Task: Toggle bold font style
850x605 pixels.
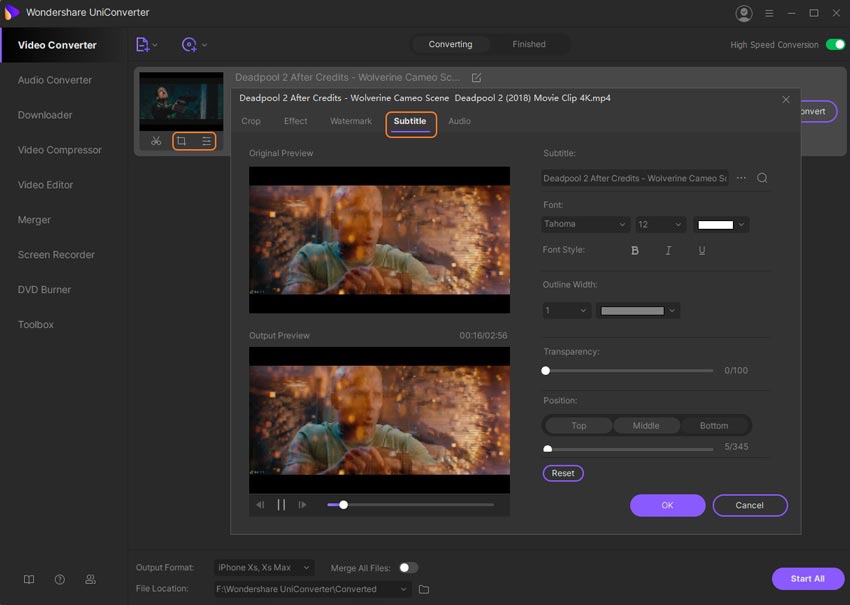Action: (635, 250)
